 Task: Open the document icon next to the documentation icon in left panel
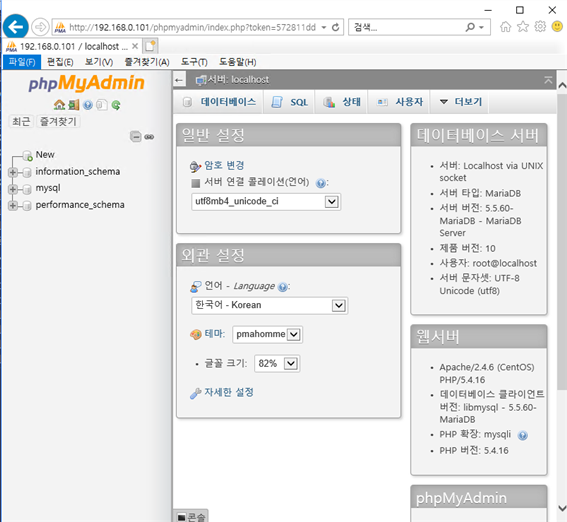tap(102, 105)
